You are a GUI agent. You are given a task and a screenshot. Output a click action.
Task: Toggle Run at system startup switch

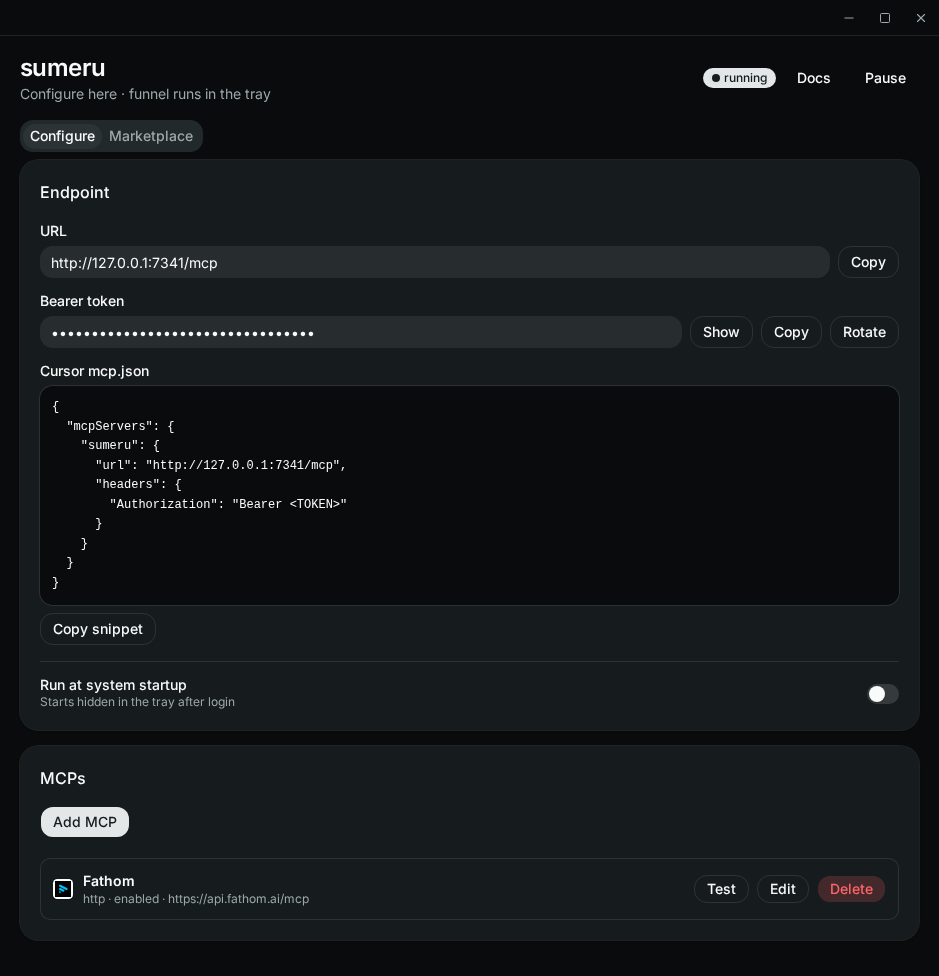883,693
